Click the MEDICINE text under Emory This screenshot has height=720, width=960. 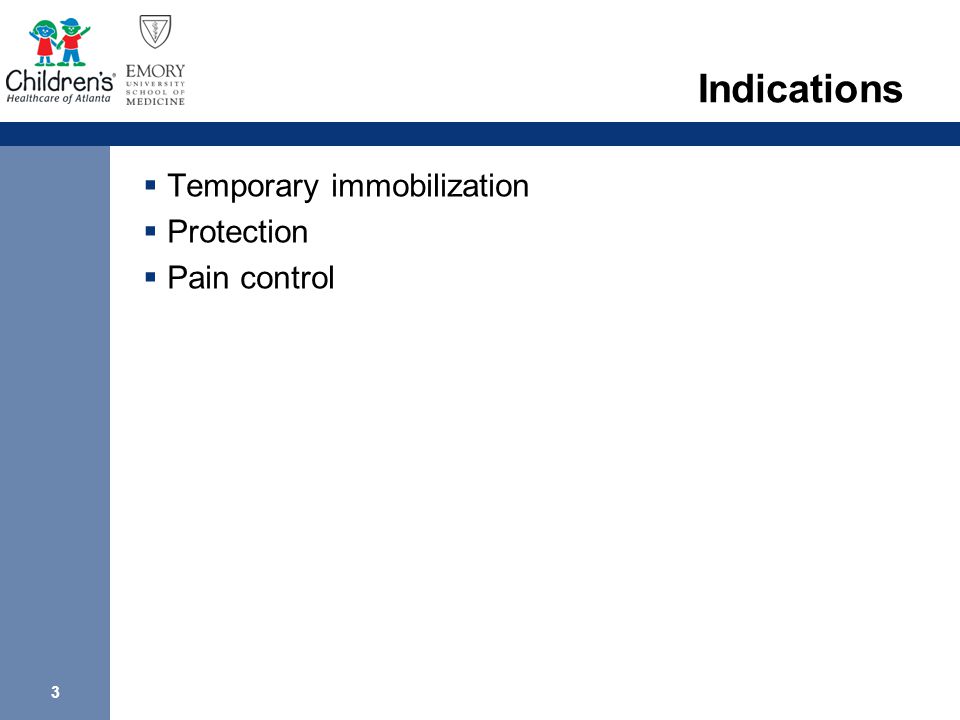(156, 102)
